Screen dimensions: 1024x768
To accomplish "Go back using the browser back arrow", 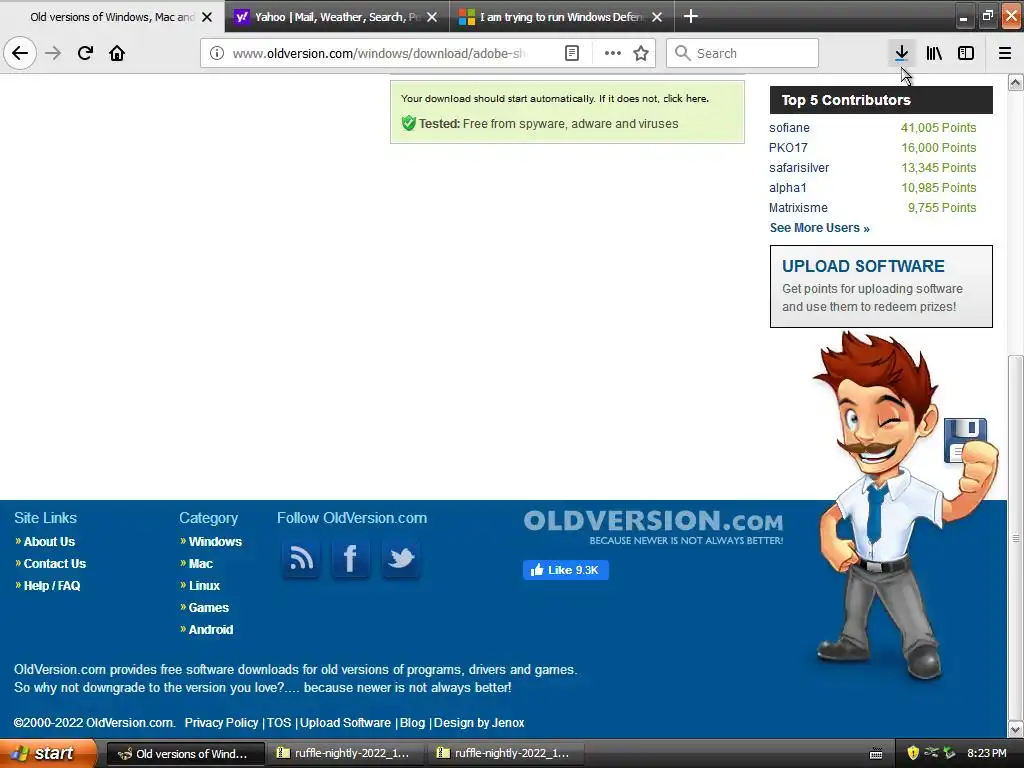I will 20,53.
